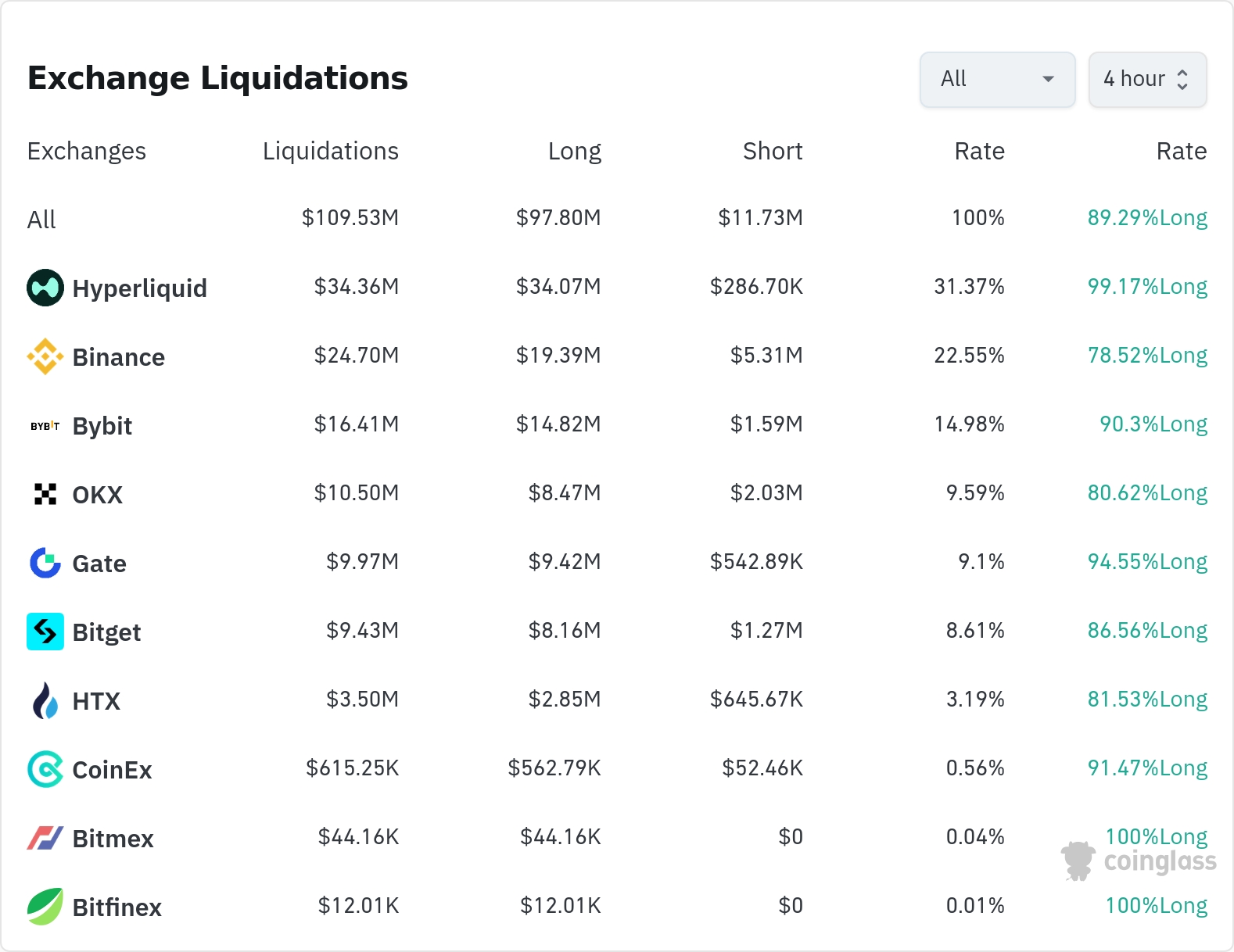Click the Hyperliquid exchange logo icon
1234x952 pixels.
click(45, 288)
